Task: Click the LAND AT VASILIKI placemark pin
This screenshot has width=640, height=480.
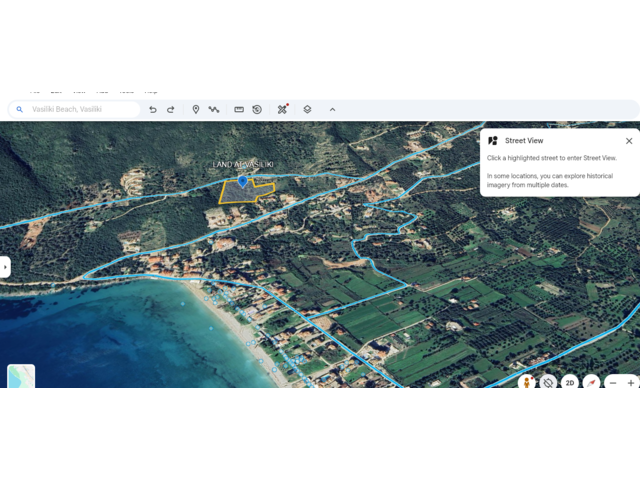Action: [242, 181]
